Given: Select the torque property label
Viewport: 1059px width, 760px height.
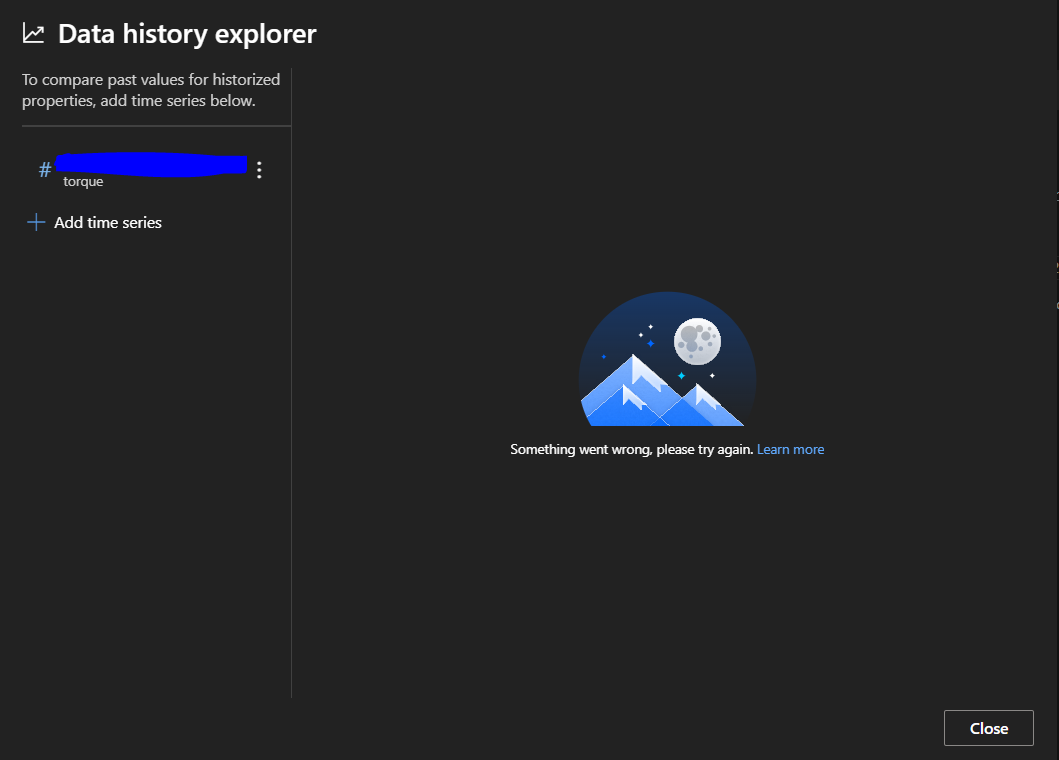Looking at the screenshot, I should 83,181.
